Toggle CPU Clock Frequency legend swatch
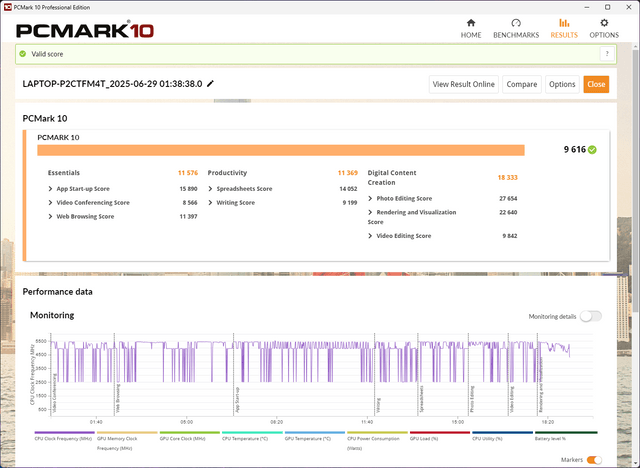The height and width of the screenshot is (468, 640). (64, 433)
